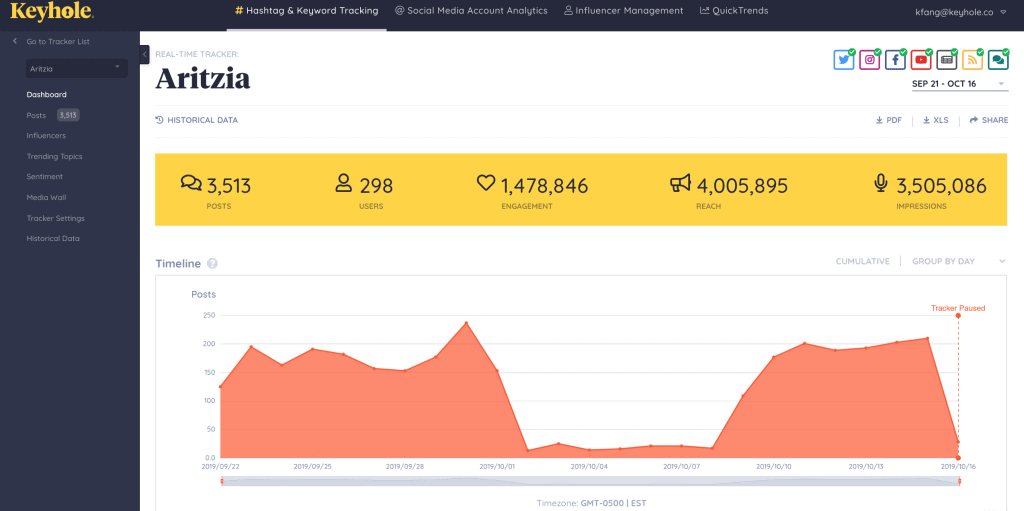The width and height of the screenshot is (1024, 511).
Task: Open Historical Data in the sidebar
Action: (53, 239)
